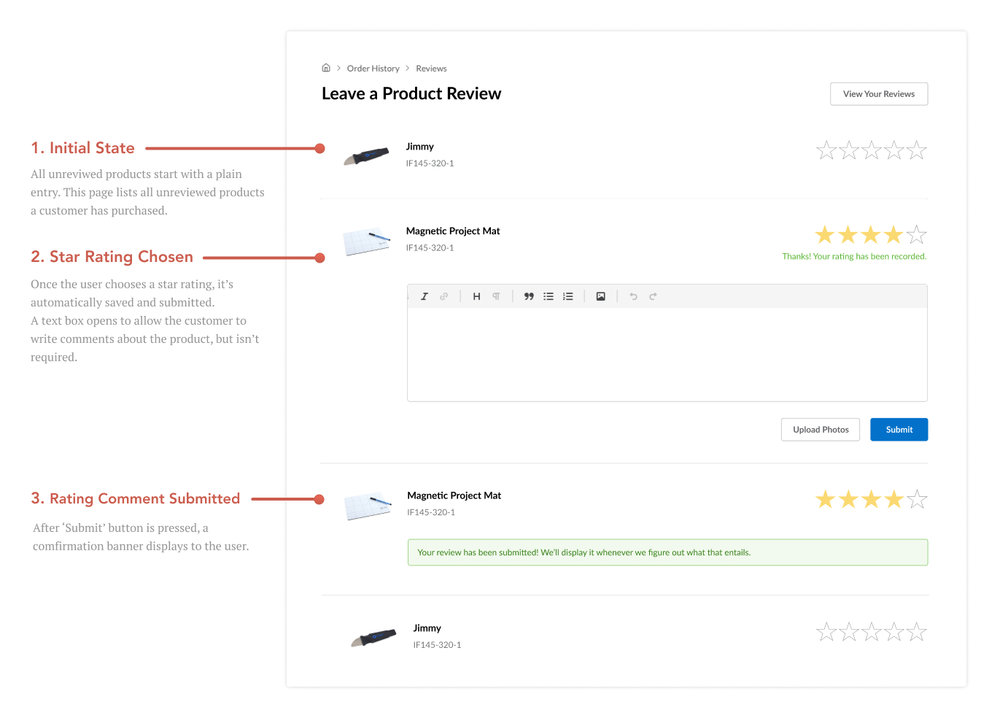
Task: Click the numbered list icon
Action: coord(568,296)
